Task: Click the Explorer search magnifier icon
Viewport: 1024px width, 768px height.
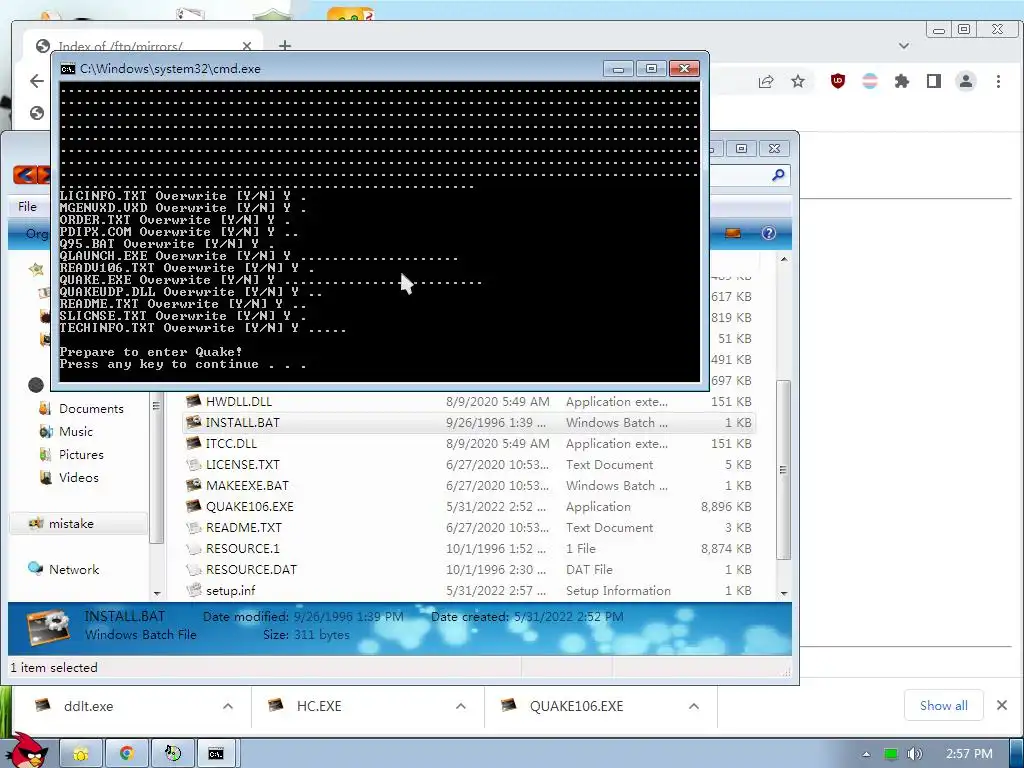Action: click(x=778, y=175)
